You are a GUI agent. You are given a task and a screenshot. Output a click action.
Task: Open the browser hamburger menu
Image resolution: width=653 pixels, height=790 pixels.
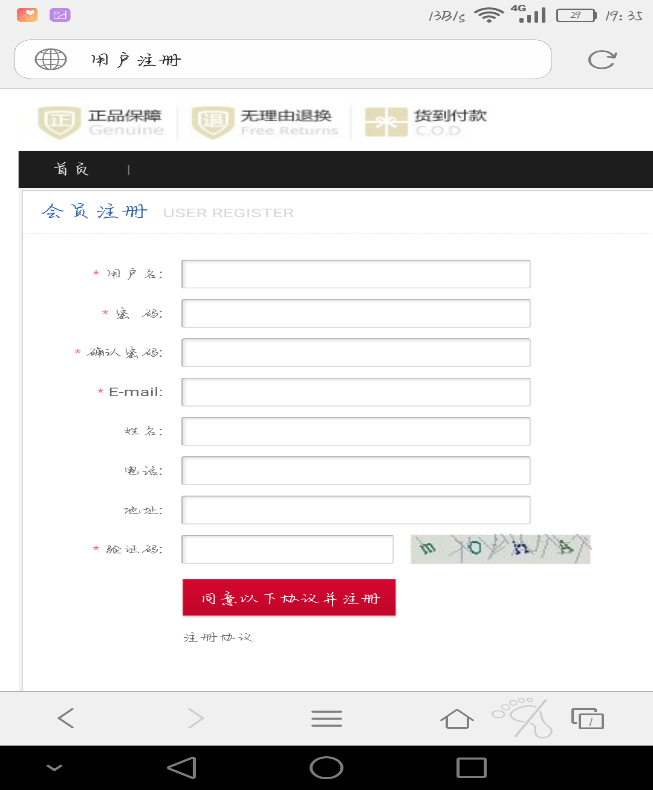pyautogui.click(x=326, y=718)
